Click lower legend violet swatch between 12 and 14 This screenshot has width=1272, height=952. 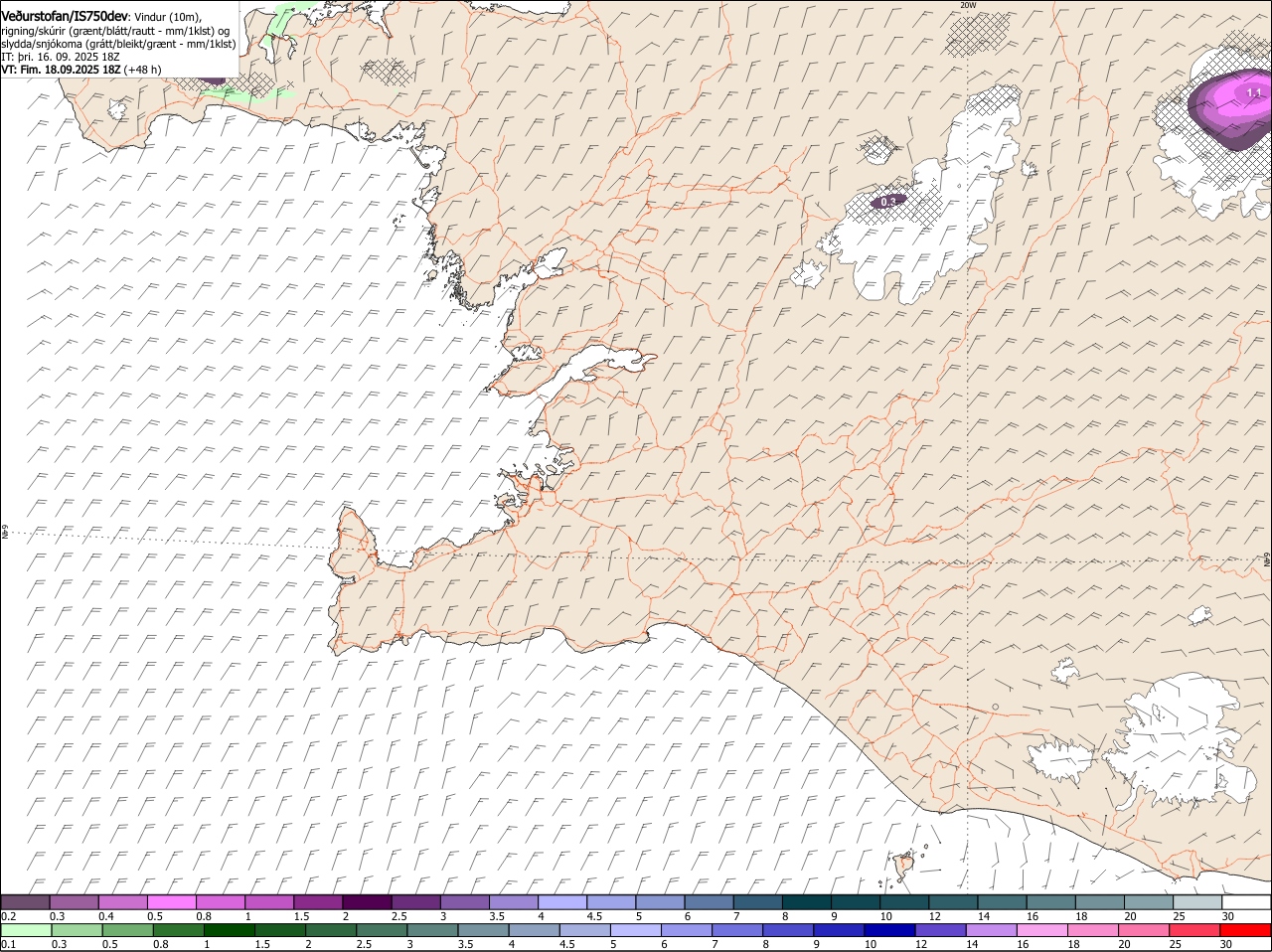point(940,930)
